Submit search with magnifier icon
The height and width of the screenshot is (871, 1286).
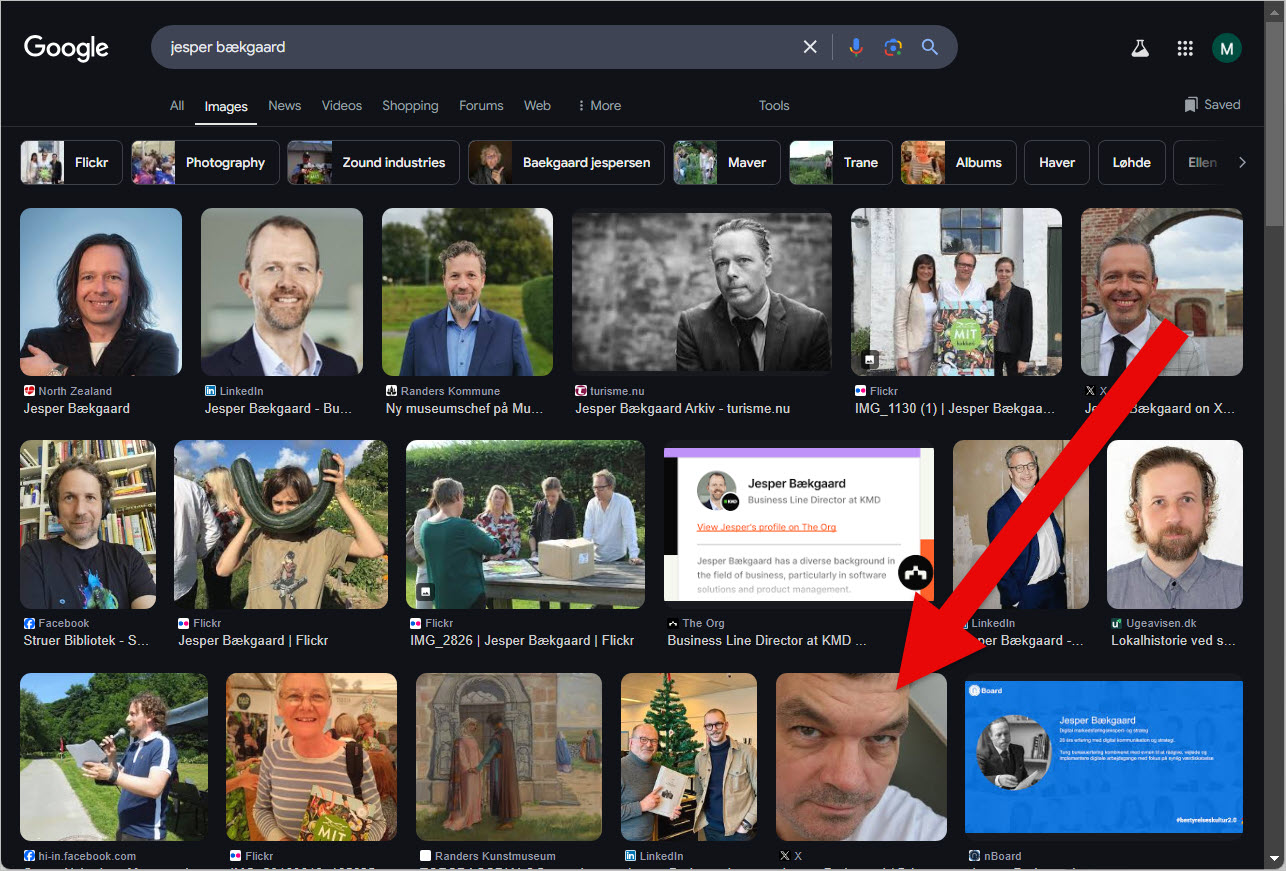click(930, 47)
